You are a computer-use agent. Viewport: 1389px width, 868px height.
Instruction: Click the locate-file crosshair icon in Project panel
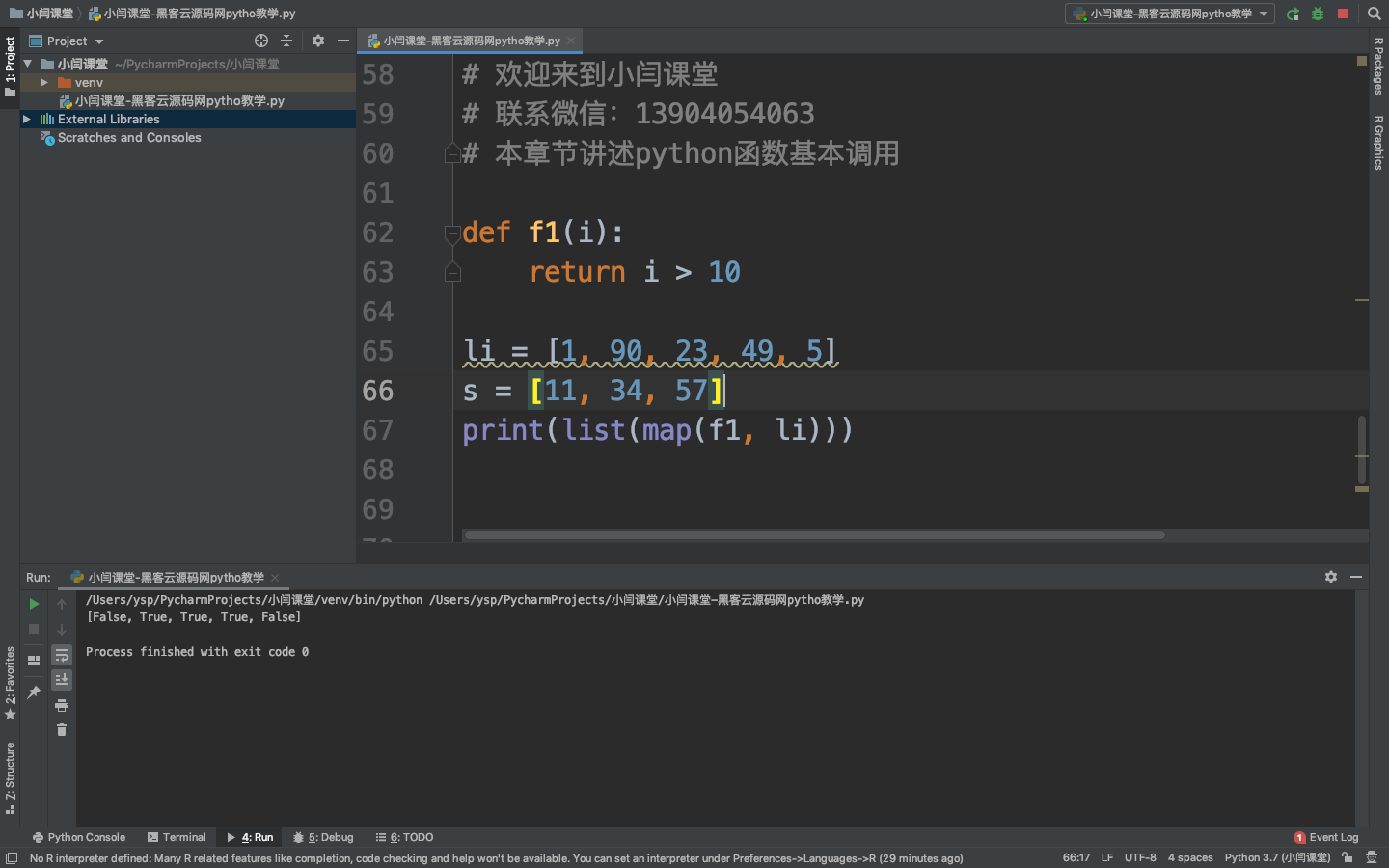tap(261, 41)
